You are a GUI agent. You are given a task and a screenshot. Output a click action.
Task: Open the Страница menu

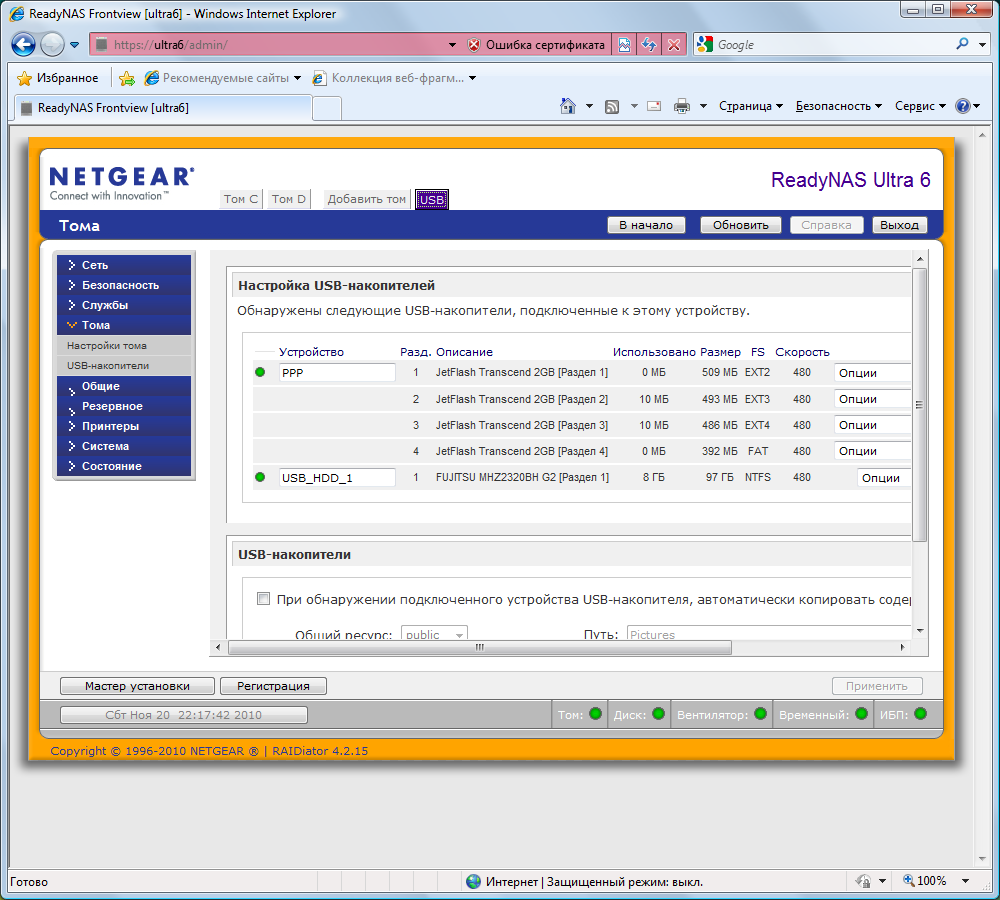pos(751,107)
